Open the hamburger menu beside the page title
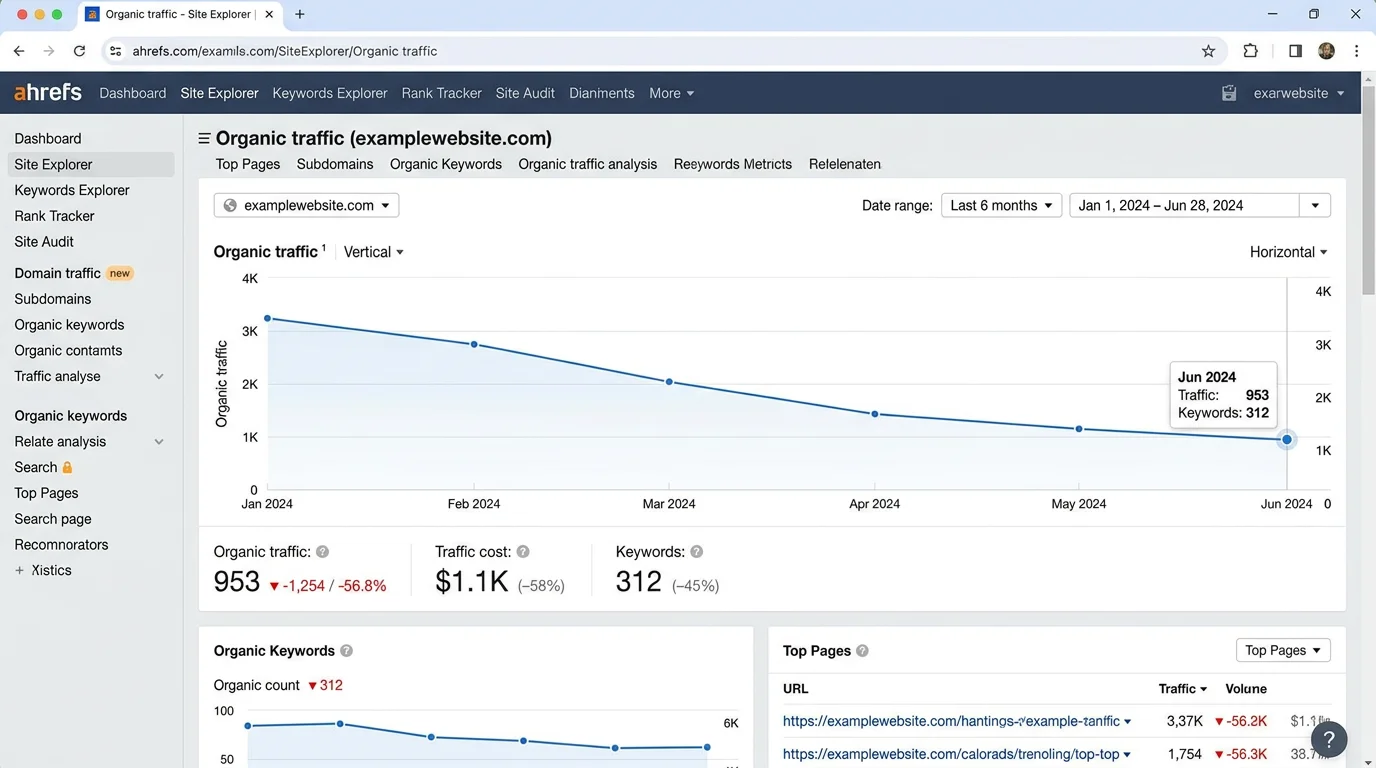1376x768 pixels. 203,137
